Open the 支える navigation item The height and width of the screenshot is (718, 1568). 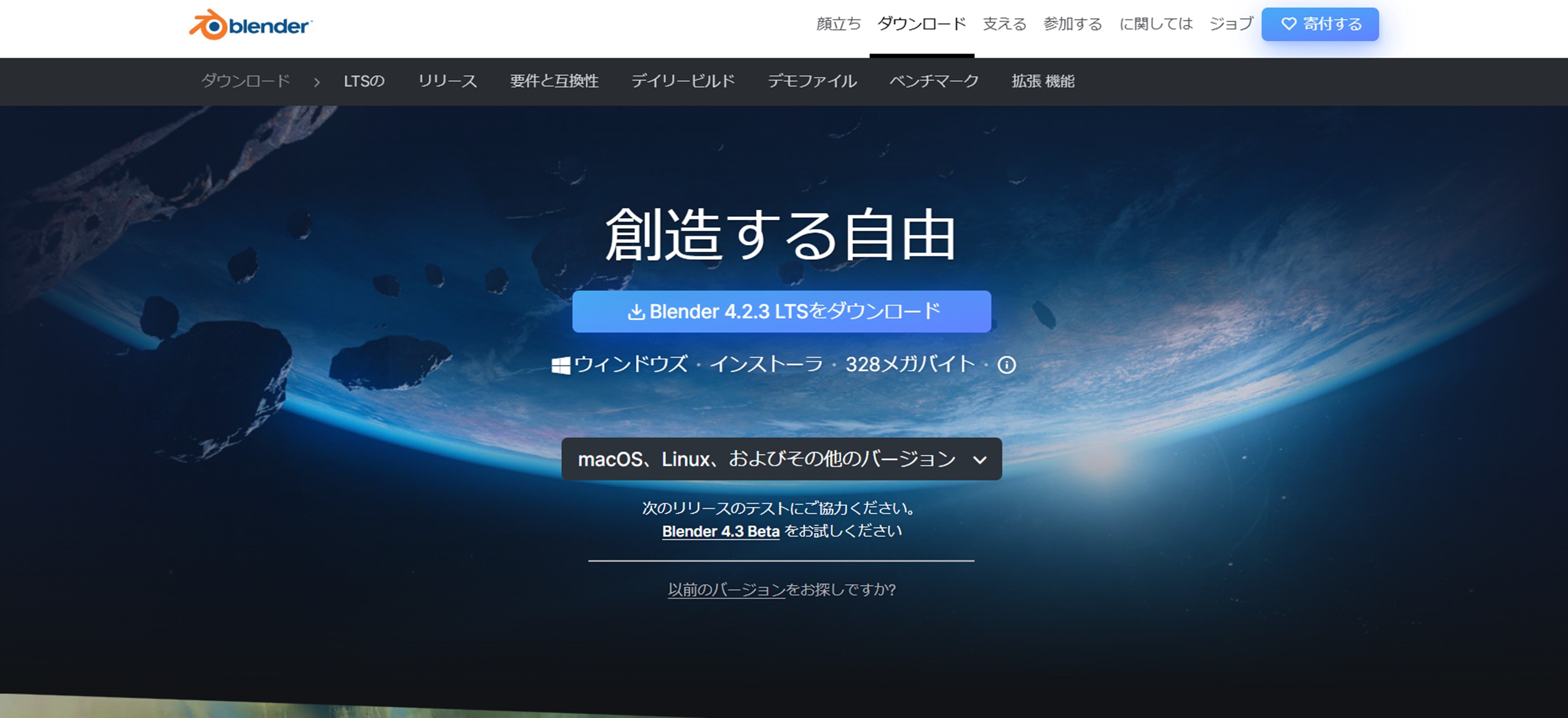coord(1005,24)
